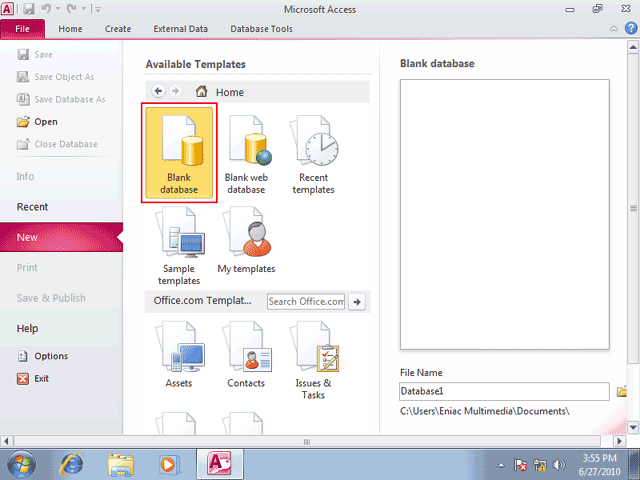
Task: Open My templates
Action: pos(246,240)
